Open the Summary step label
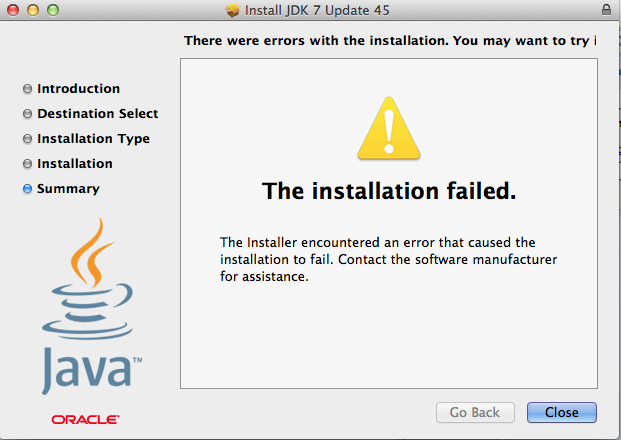The image size is (621, 440). 68,189
